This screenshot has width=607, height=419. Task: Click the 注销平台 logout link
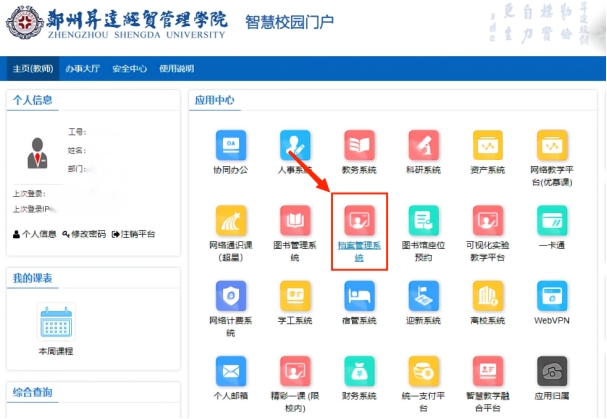(x=134, y=234)
